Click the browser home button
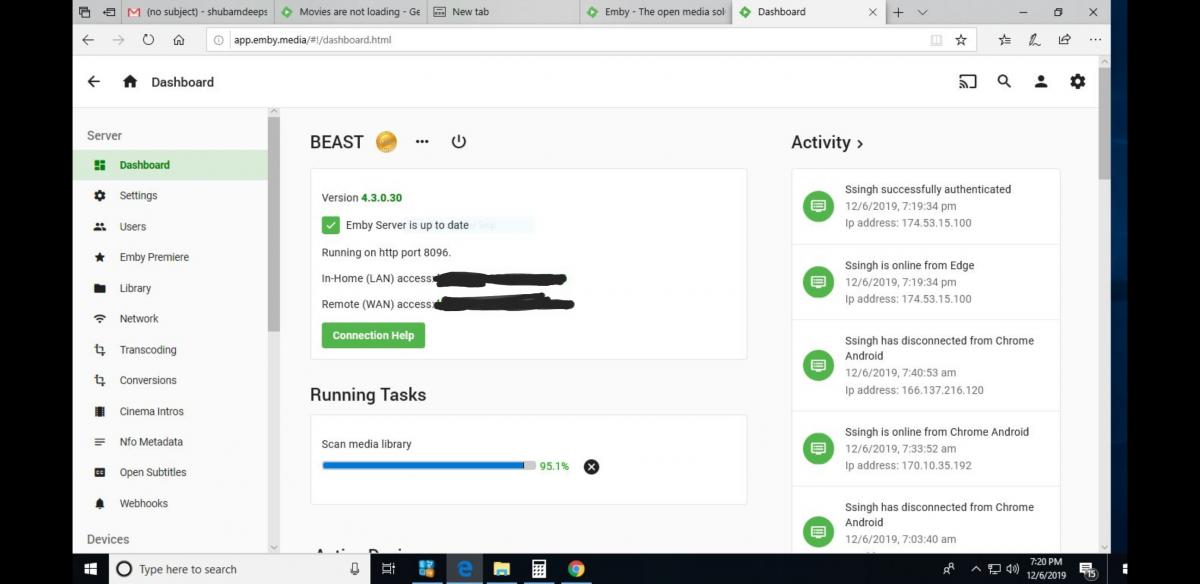Viewport: 1200px width, 584px height. point(178,40)
